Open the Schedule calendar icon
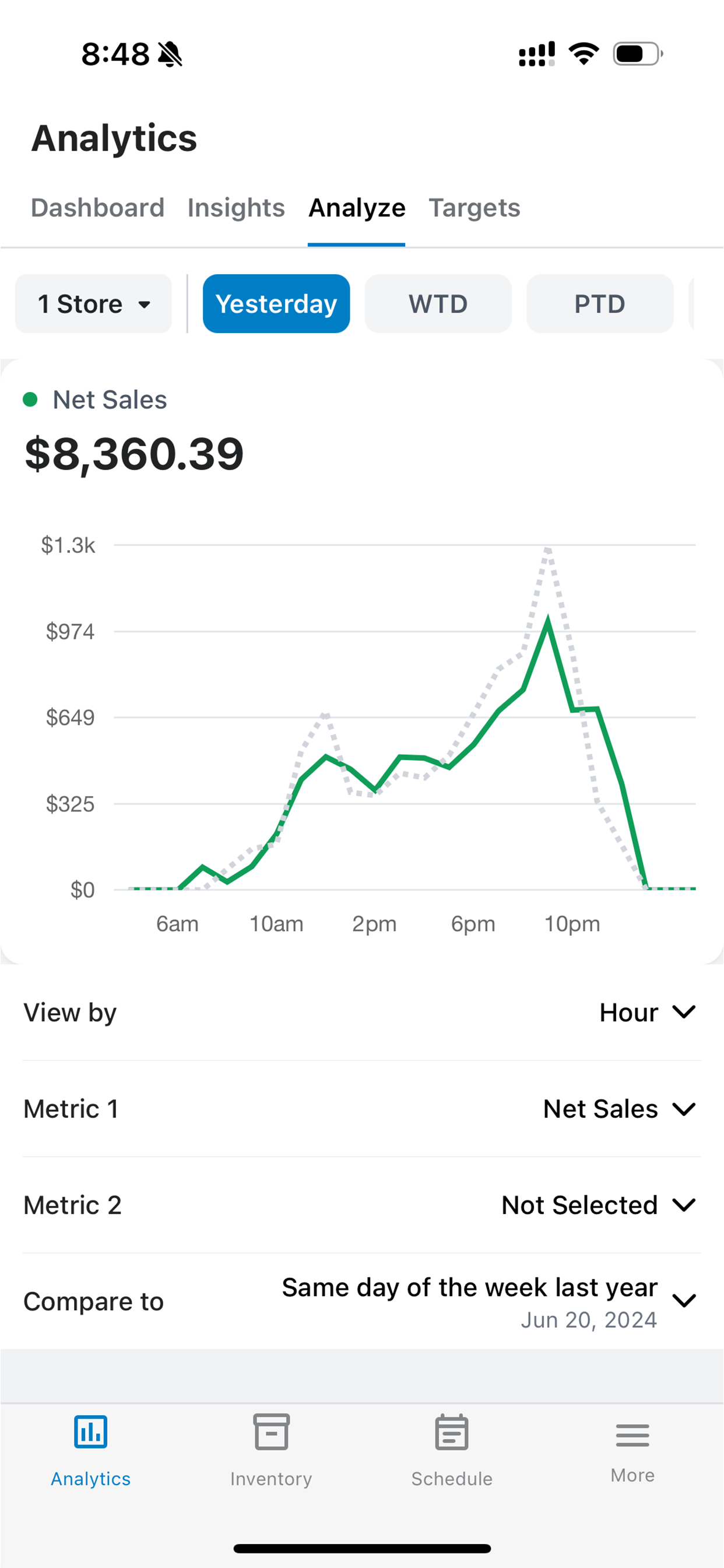Screen dimensions: 724x1568 (452, 1431)
